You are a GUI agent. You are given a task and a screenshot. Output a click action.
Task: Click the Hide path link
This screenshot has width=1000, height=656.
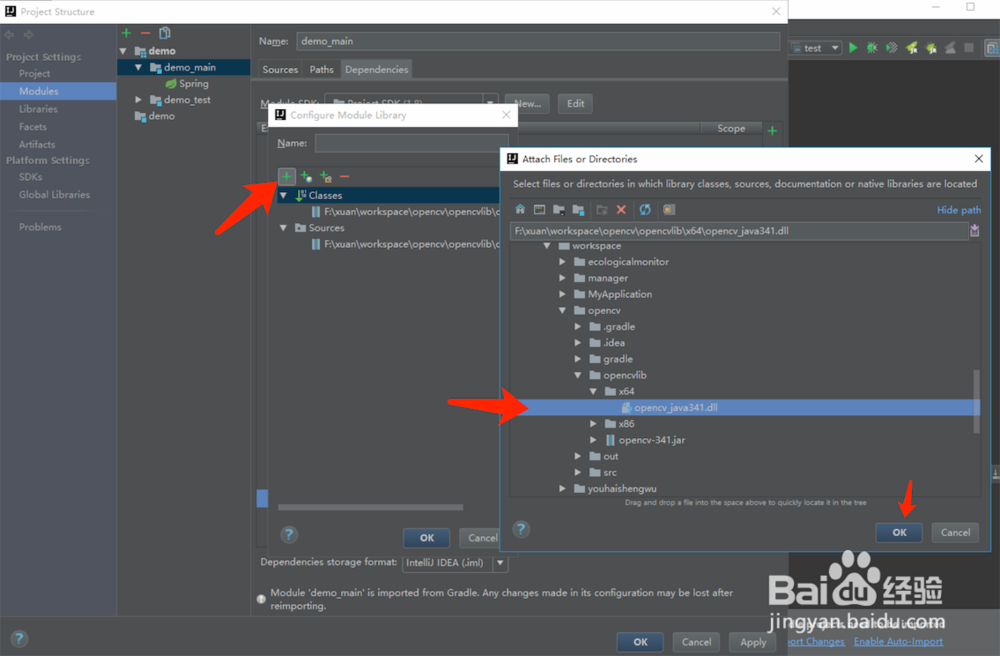coord(959,210)
